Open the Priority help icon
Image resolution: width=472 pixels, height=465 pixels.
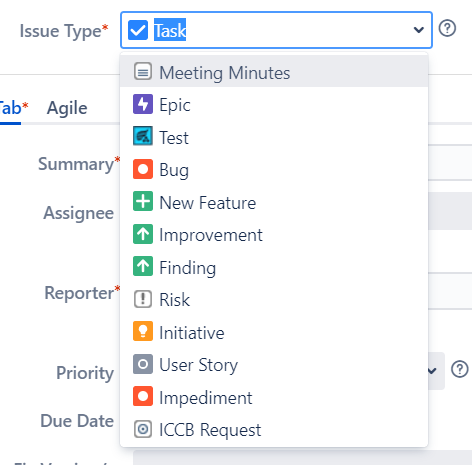460,369
